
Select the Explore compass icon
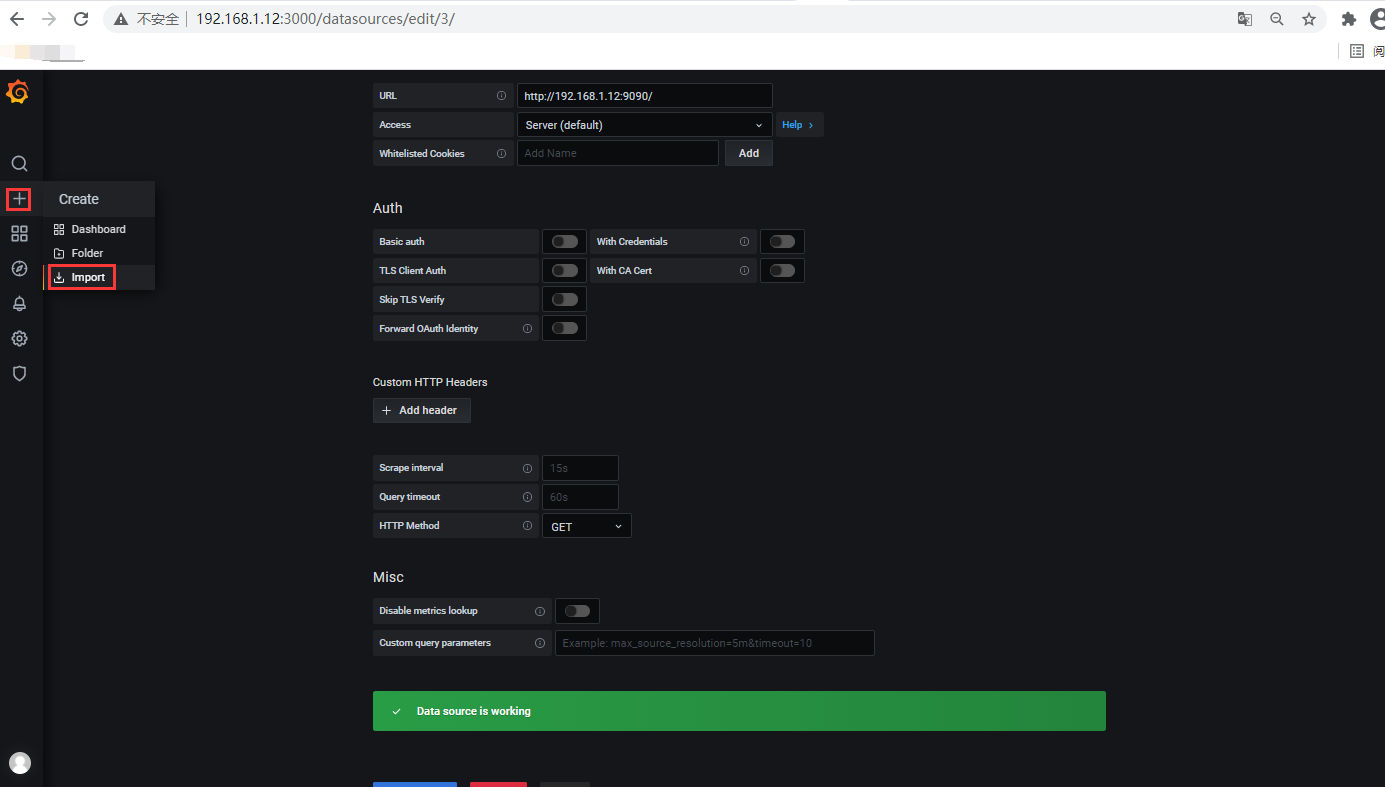[x=19, y=268]
